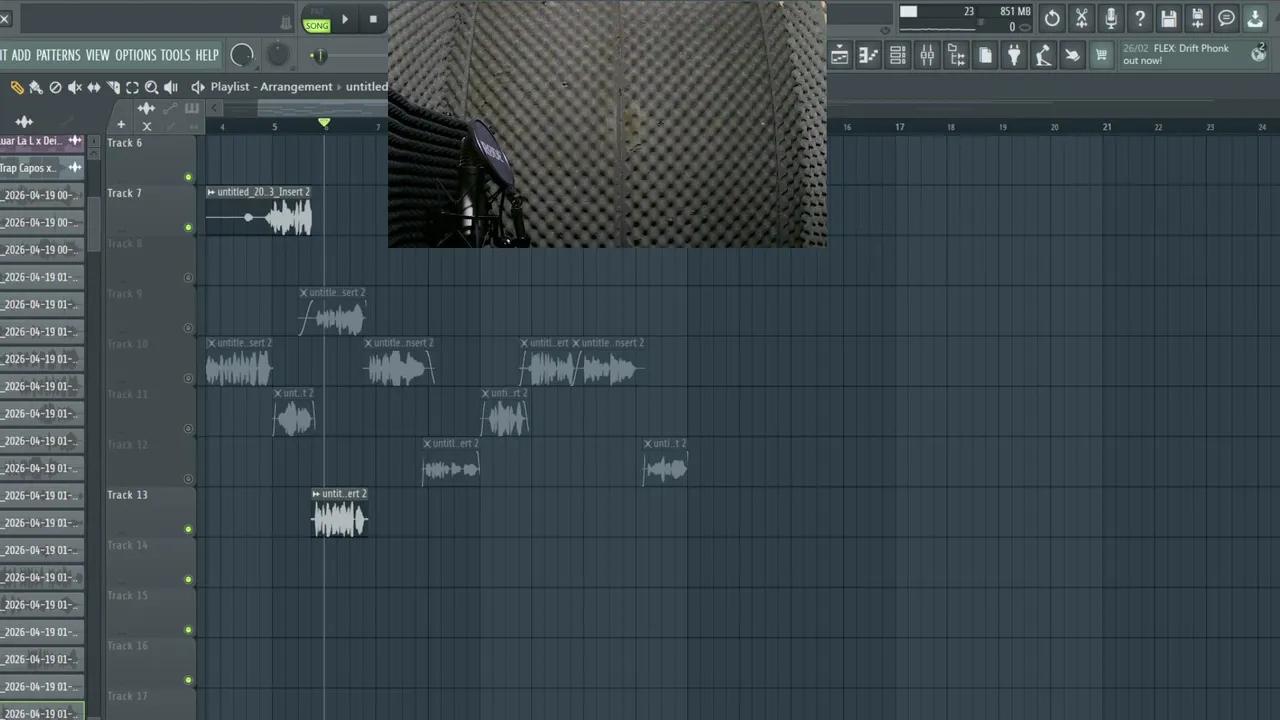
Task: Open help with the question mark icon
Action: click(1139, 18)
